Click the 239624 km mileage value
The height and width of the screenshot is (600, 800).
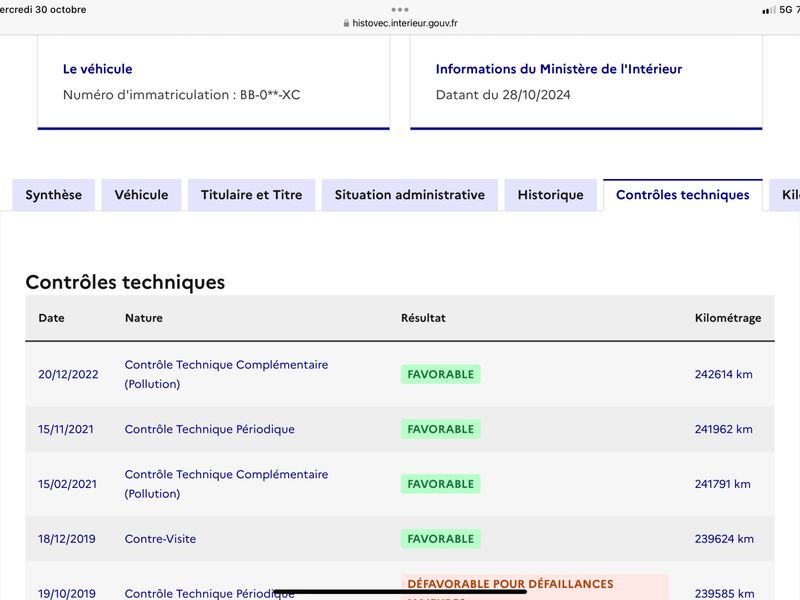coord(724,539)
